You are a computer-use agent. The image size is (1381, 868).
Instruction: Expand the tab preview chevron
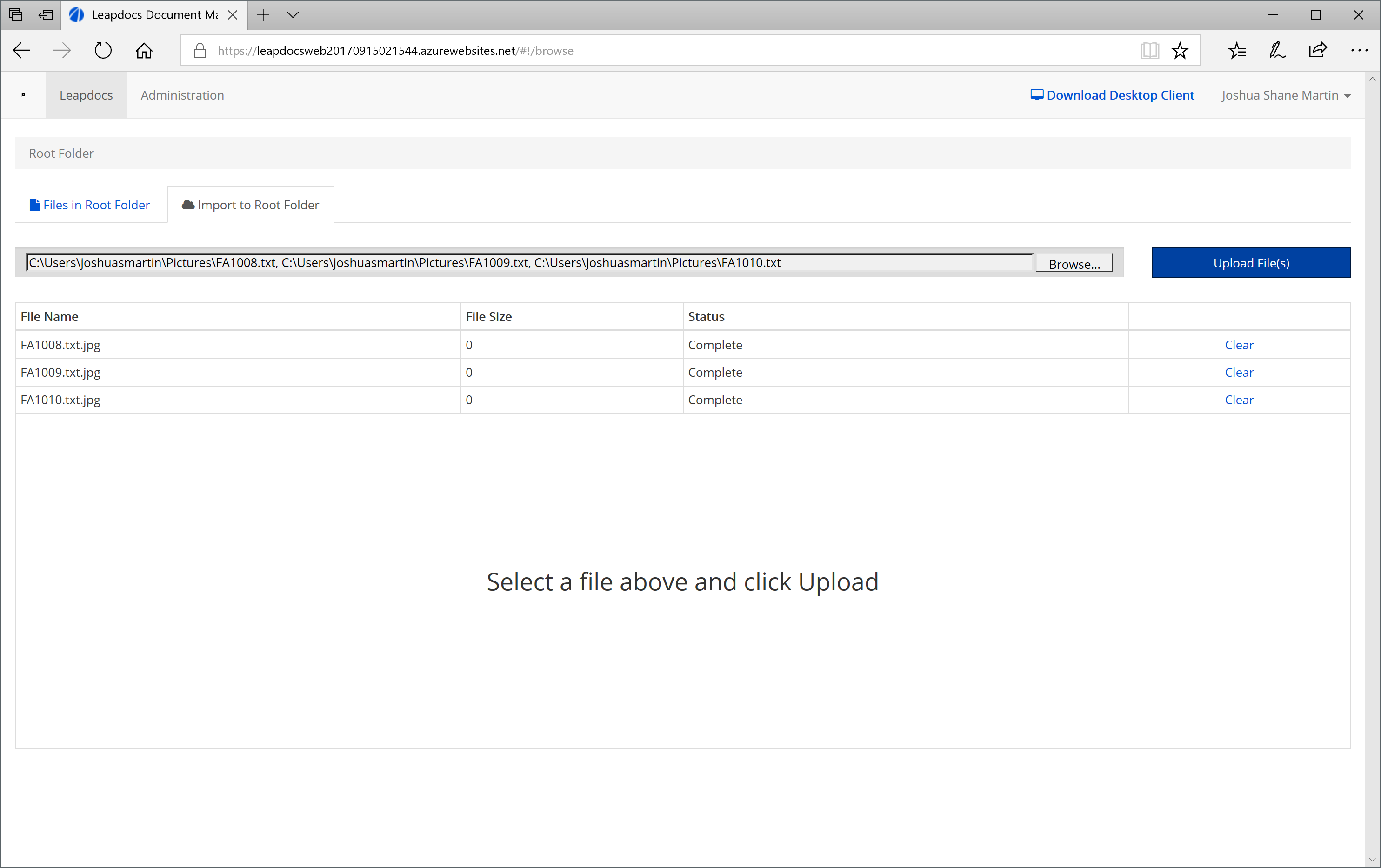pos(293,15)
